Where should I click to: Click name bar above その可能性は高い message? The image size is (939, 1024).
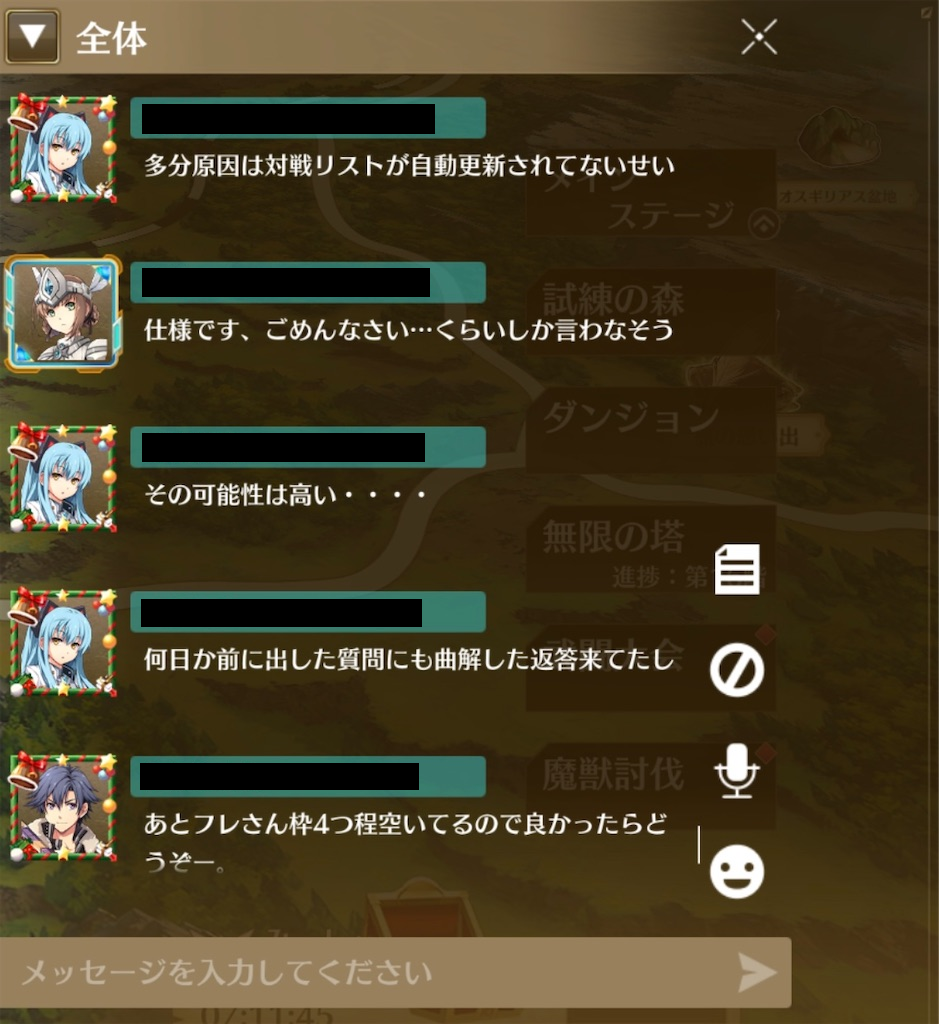pos(308,447)
